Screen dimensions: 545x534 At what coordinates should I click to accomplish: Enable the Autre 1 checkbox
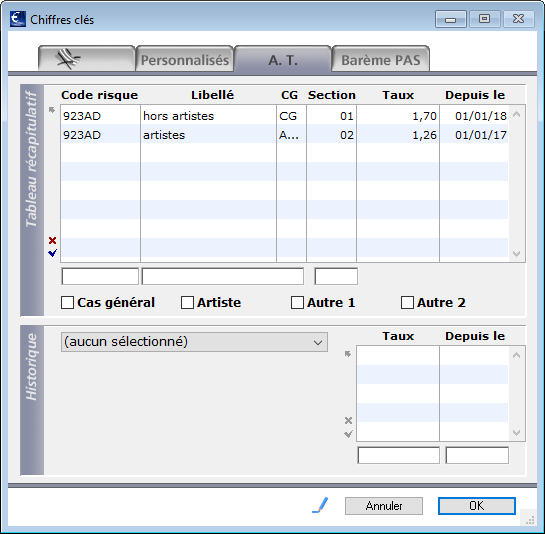(297, 302)
